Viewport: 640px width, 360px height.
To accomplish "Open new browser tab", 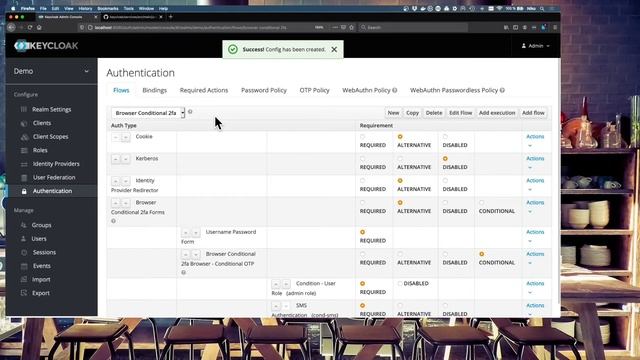I will [171, 17].
